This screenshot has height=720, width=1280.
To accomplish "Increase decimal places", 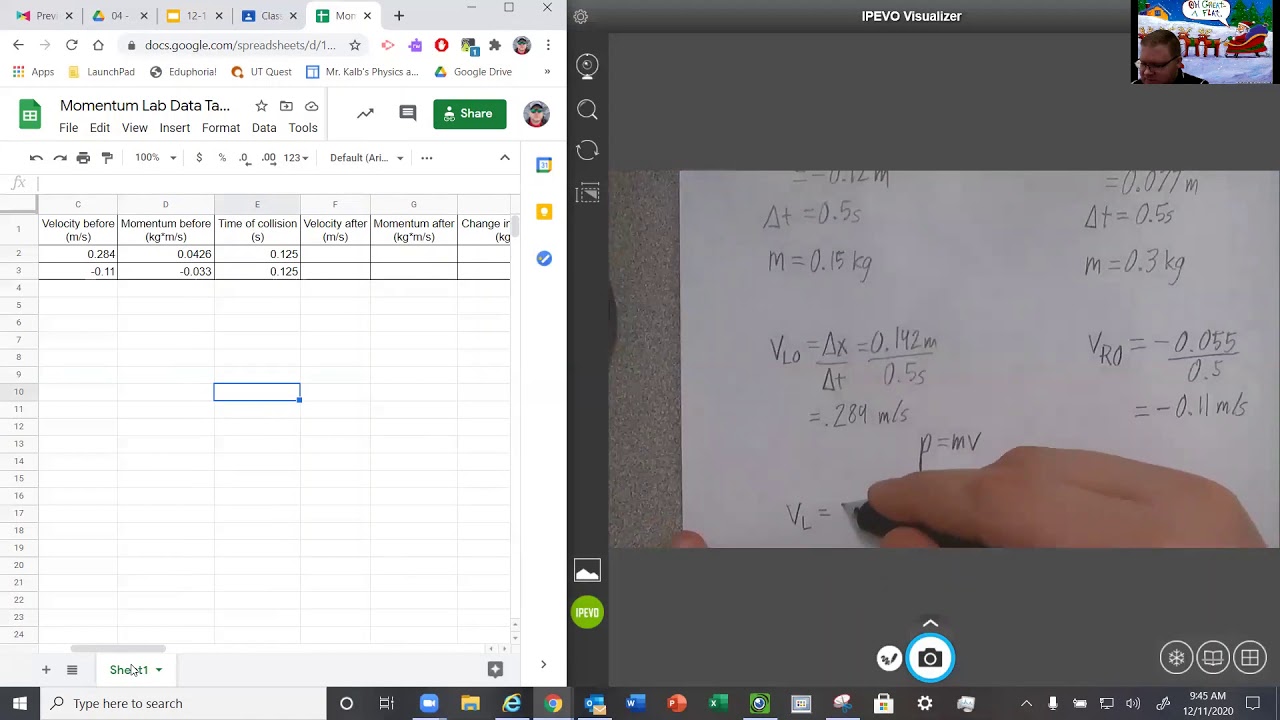I will coord(268,158).
